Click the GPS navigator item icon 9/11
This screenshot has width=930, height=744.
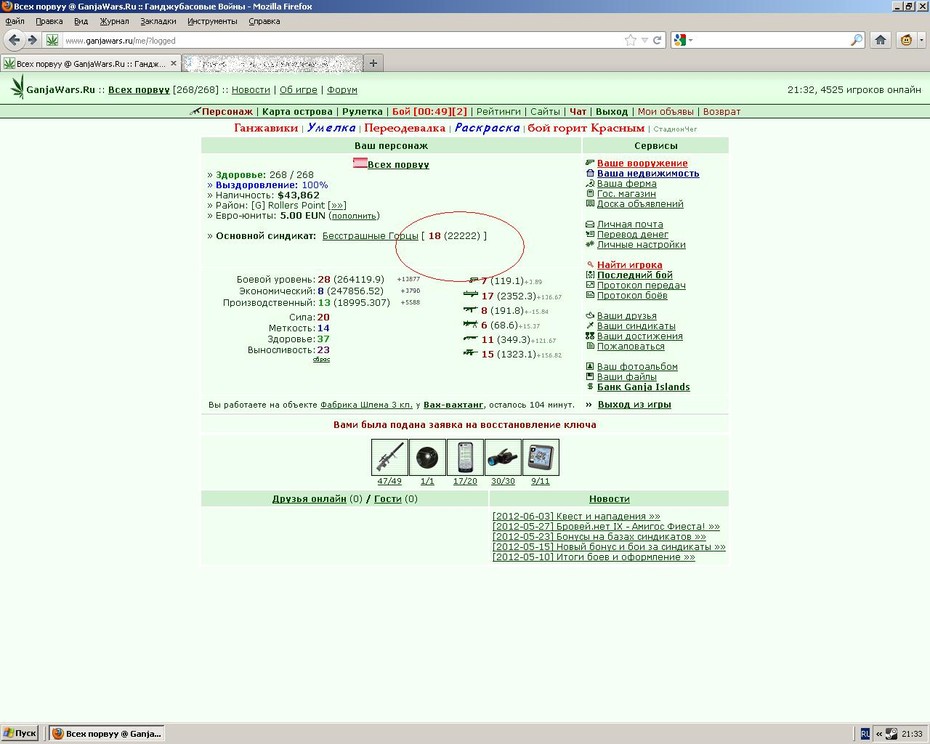click(540, 457)
